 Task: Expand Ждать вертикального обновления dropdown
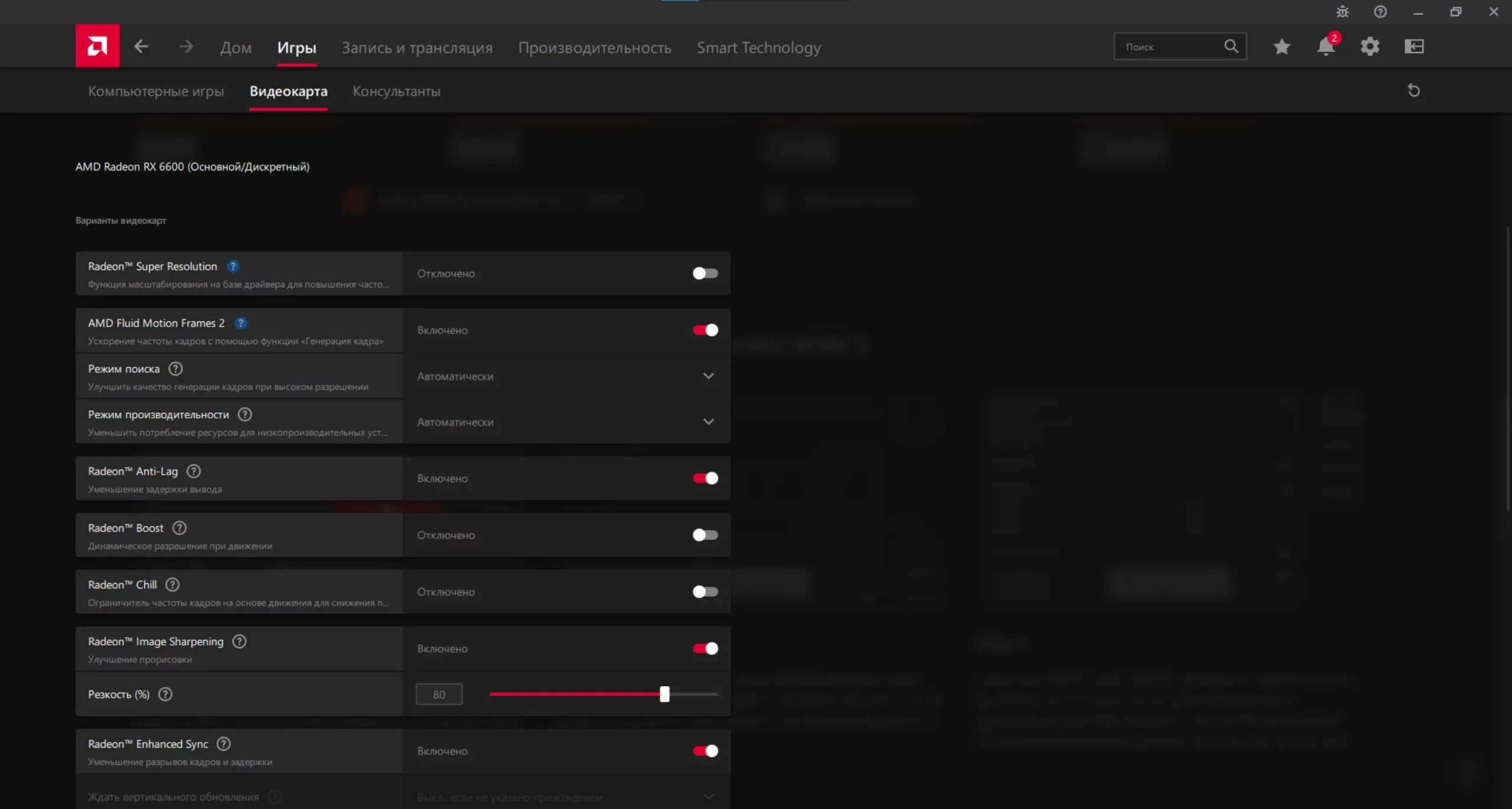pos(708,797)
